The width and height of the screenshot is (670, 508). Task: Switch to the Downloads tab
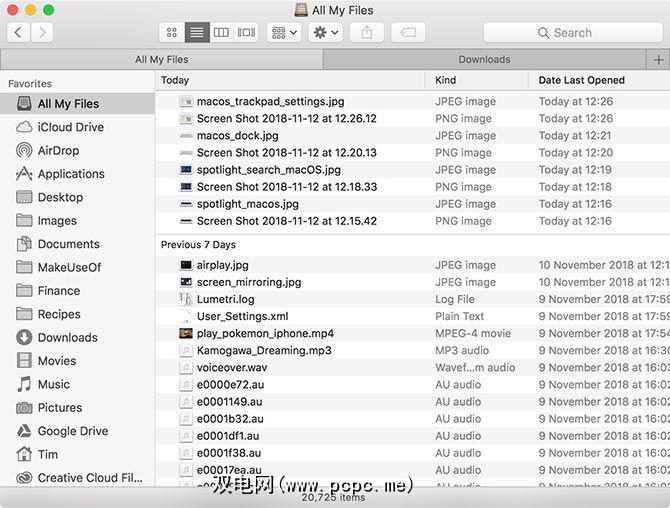484,60
